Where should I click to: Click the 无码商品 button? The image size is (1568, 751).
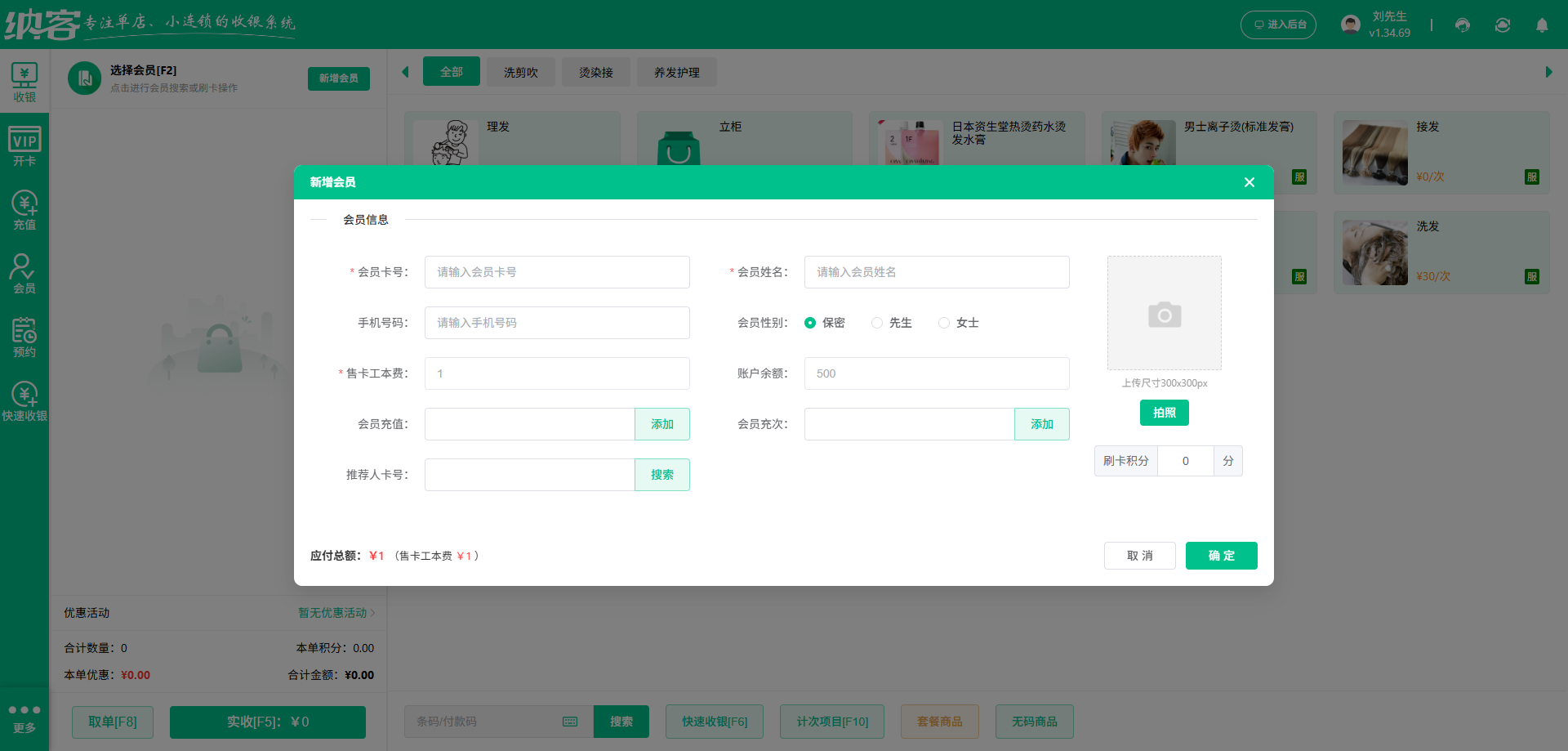(1035, 722)
